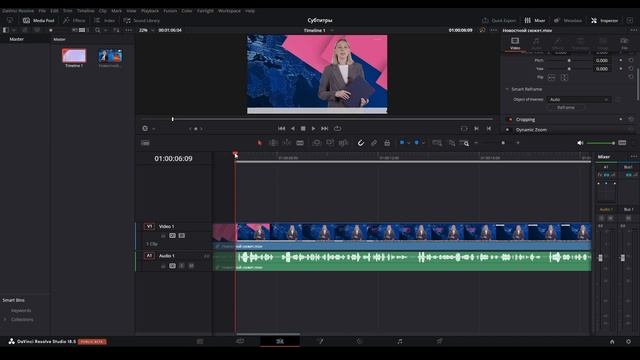Click the Reframe button
The width and height of the screenshot is (640, 360).
[x=566, y=108]
